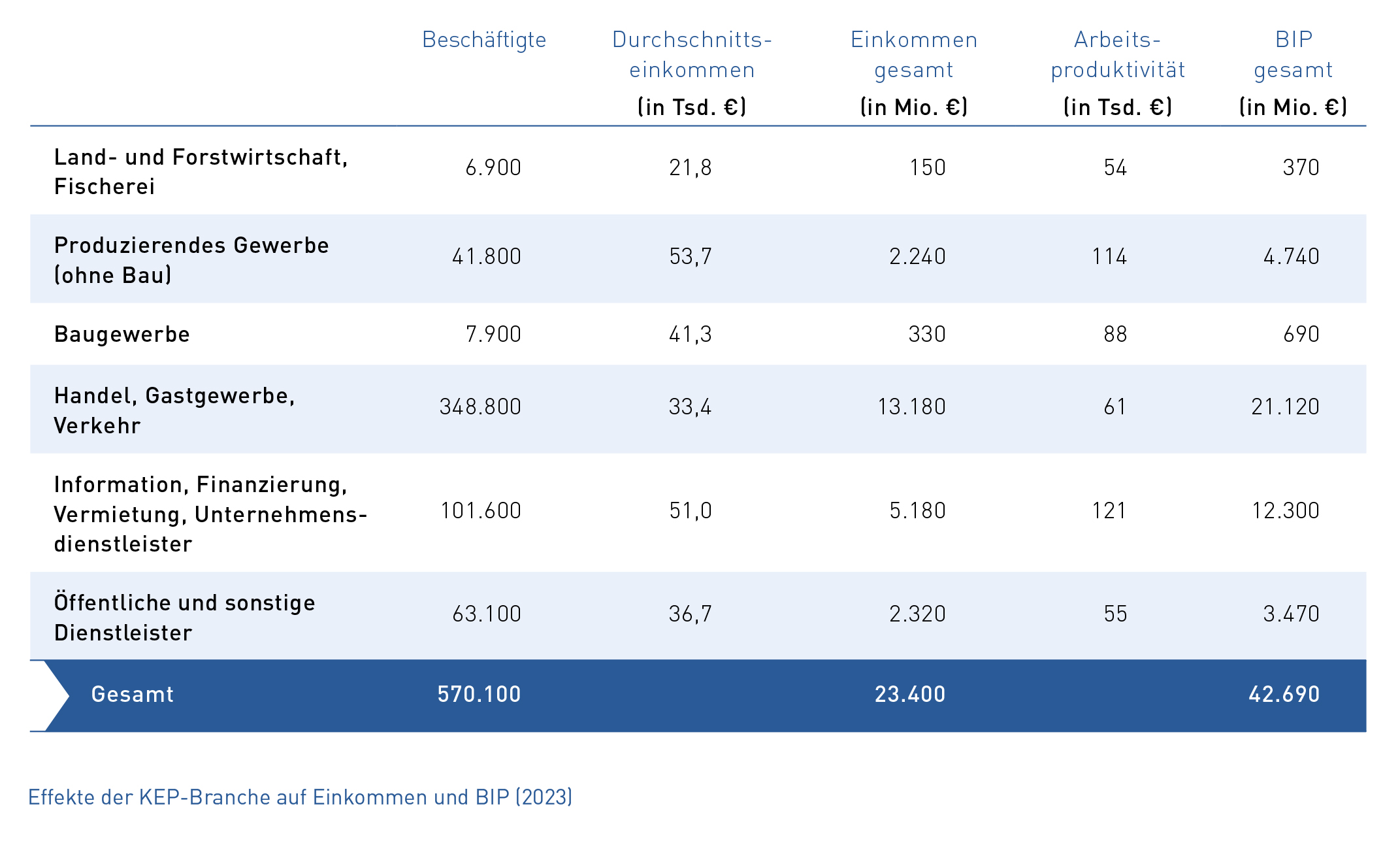Select the Arbeitsproduktivität column header
The width and height of the screenshot is (1400, 845).
click(x=1117, y=55)
